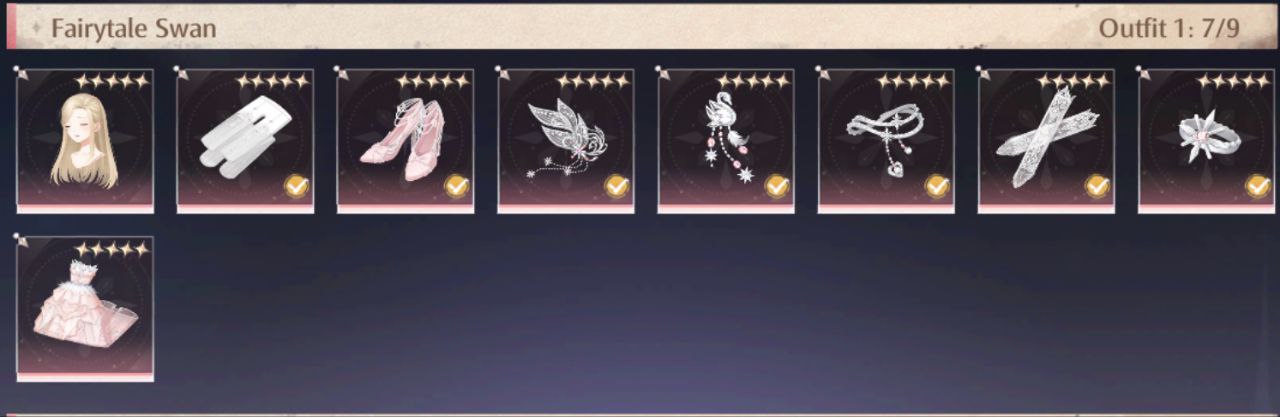The image size is (1280, 417).
Task: Select the white lace gloves item
Action: point(1046,140)
